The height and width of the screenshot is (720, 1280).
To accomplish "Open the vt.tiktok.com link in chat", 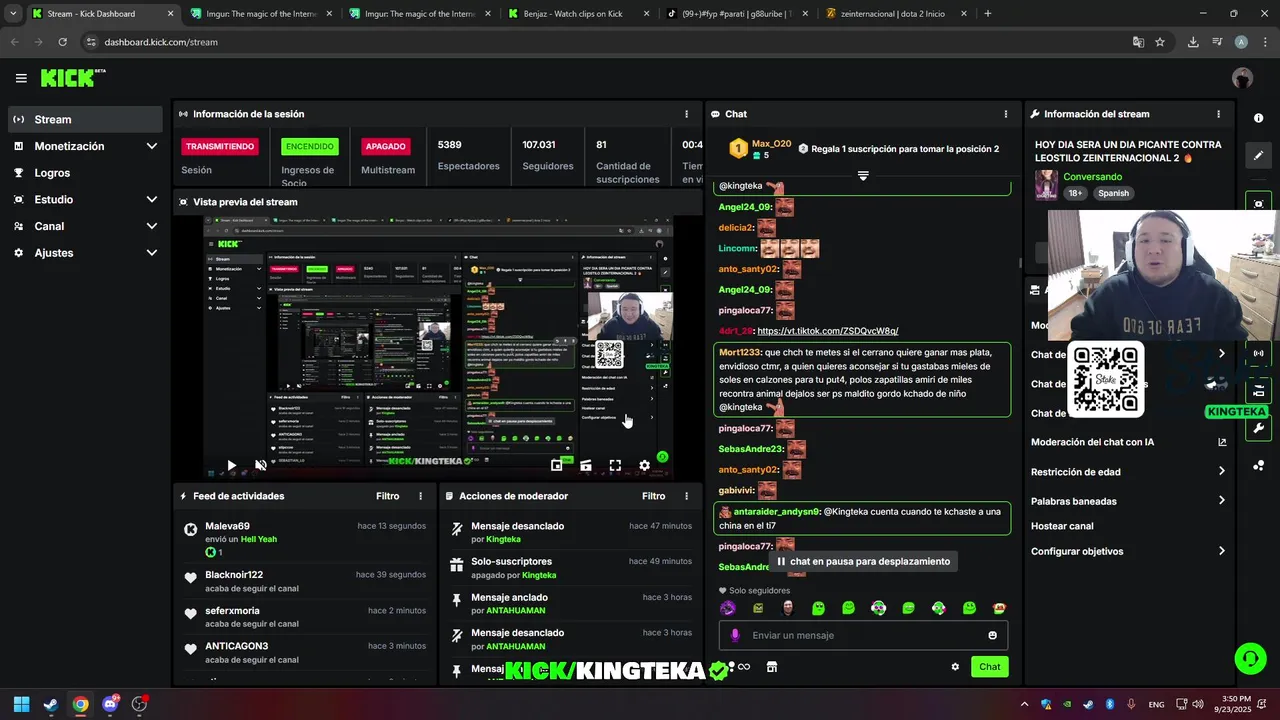I will (827, 331).
